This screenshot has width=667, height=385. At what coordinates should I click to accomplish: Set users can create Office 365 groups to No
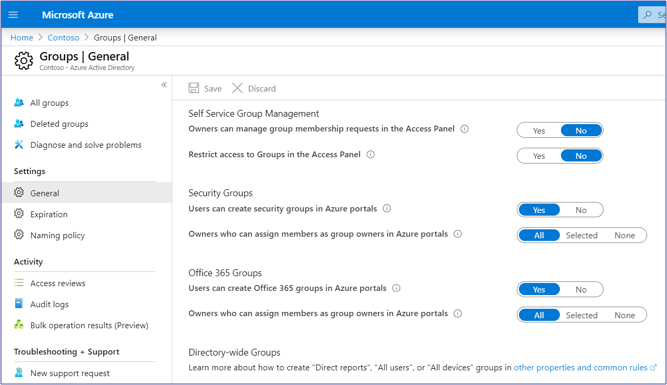(581, 290)
